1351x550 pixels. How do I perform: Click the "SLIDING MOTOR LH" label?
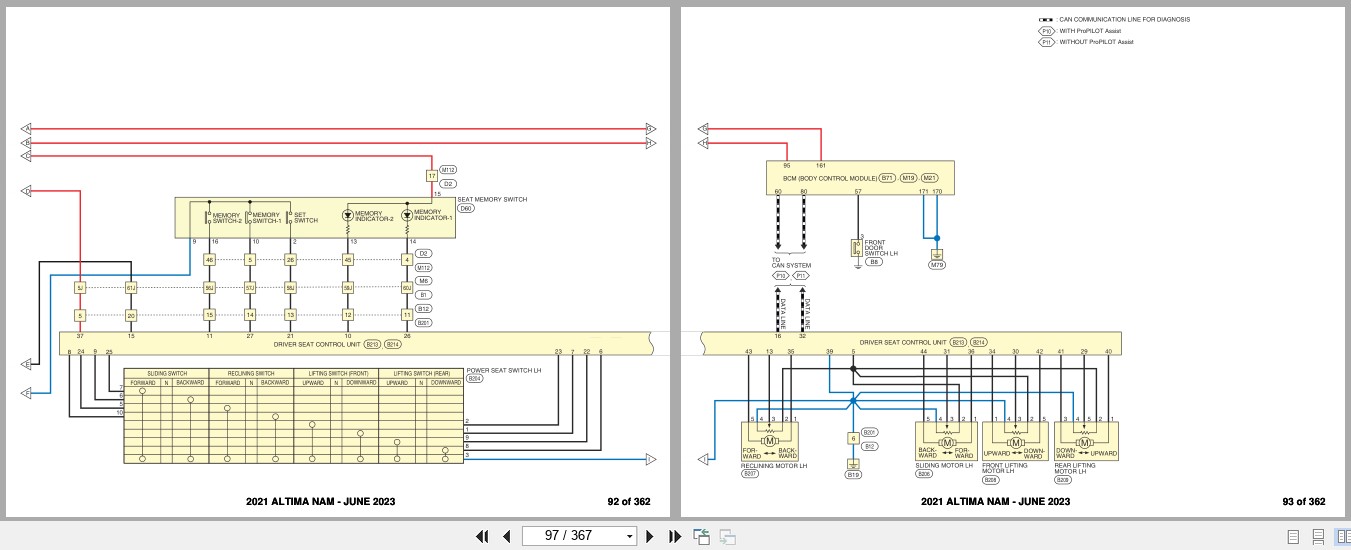pyautogui.click(x=944, y=466)
